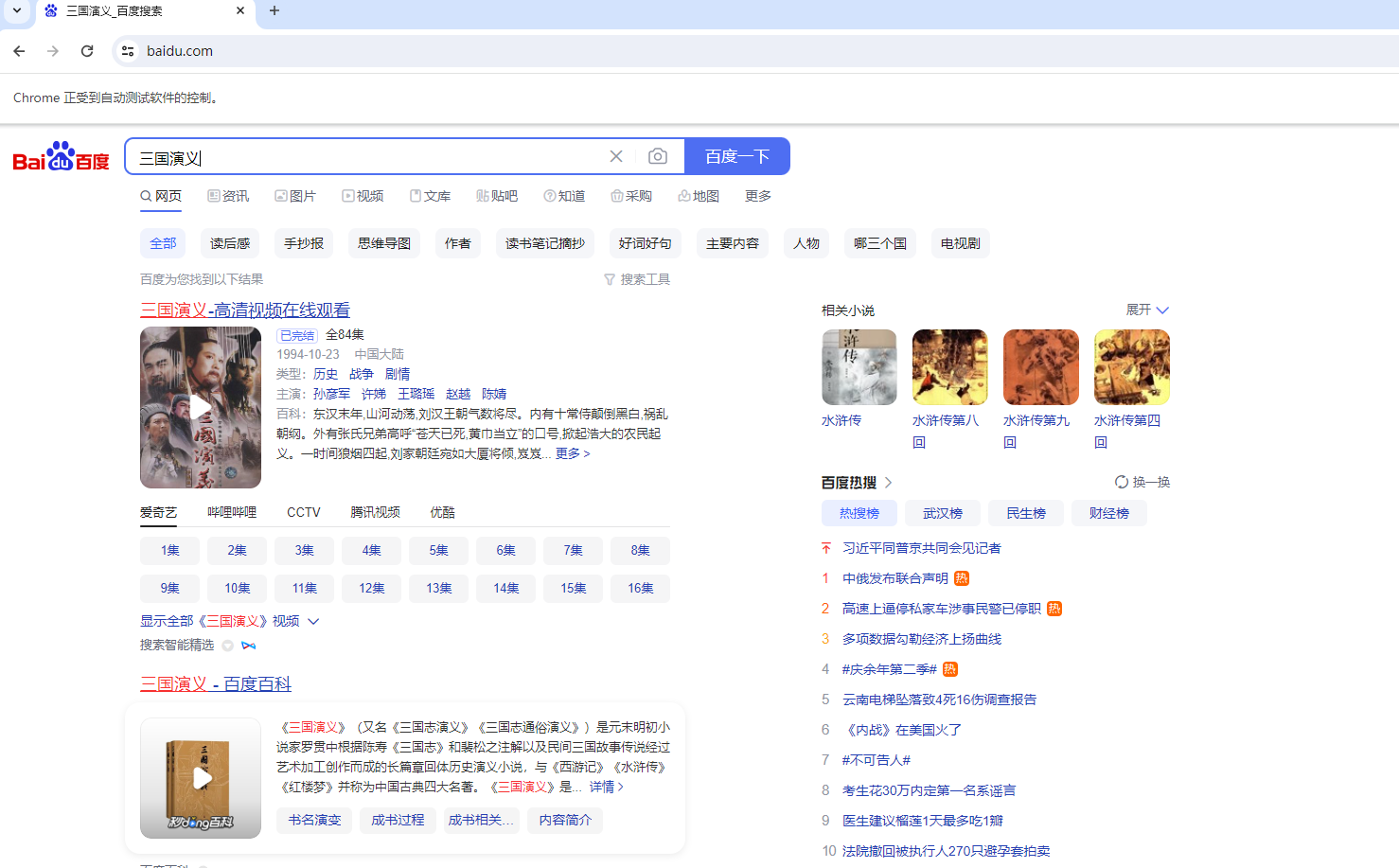Click the grey heart icon beside 搜索智能精选
1399x868 pixels.
click(227, 646)
